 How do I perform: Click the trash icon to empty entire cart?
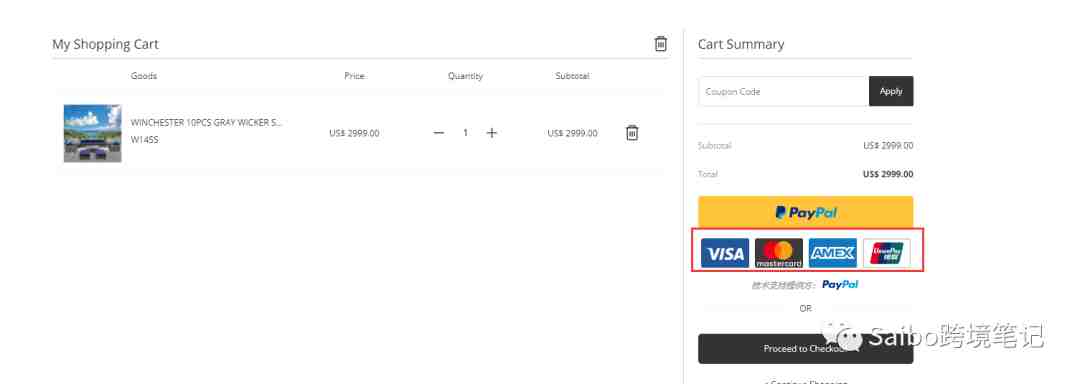(660, 44)
